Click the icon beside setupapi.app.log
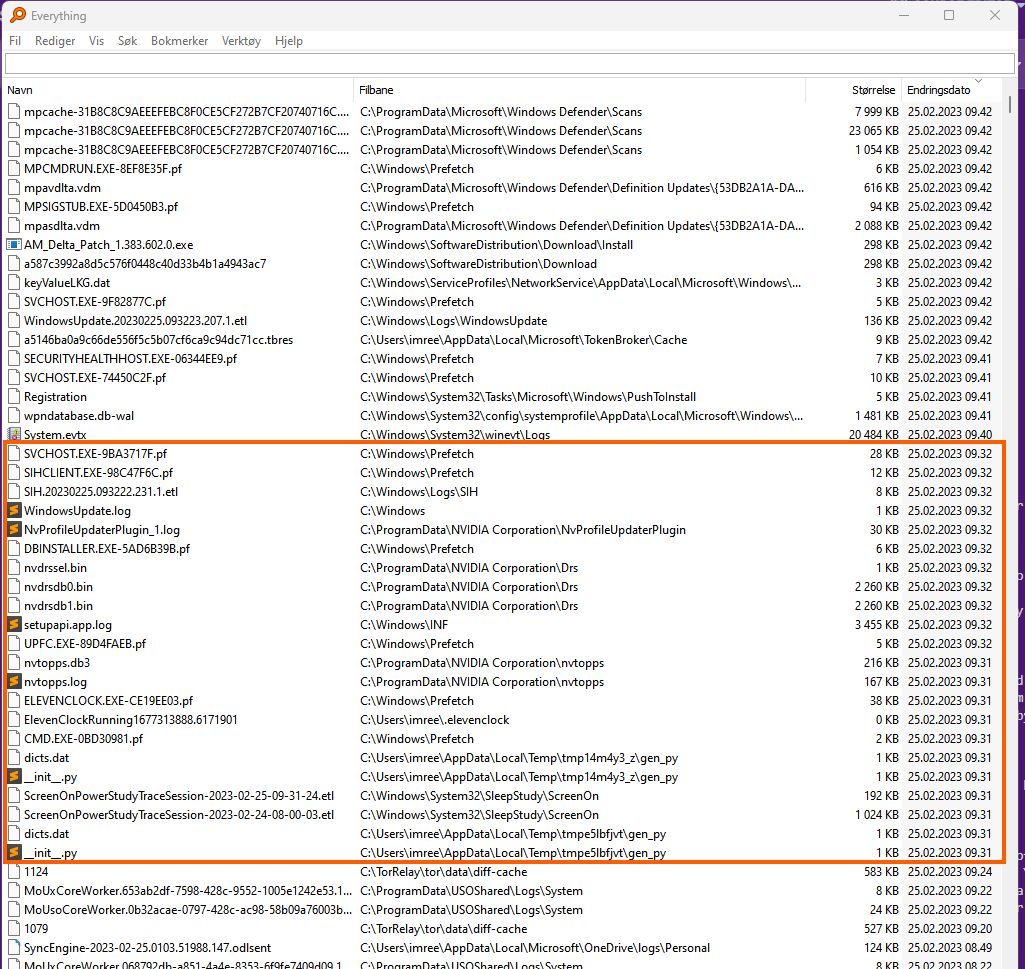The width and height of the screenshot is (1025, 969). point(14,624)
